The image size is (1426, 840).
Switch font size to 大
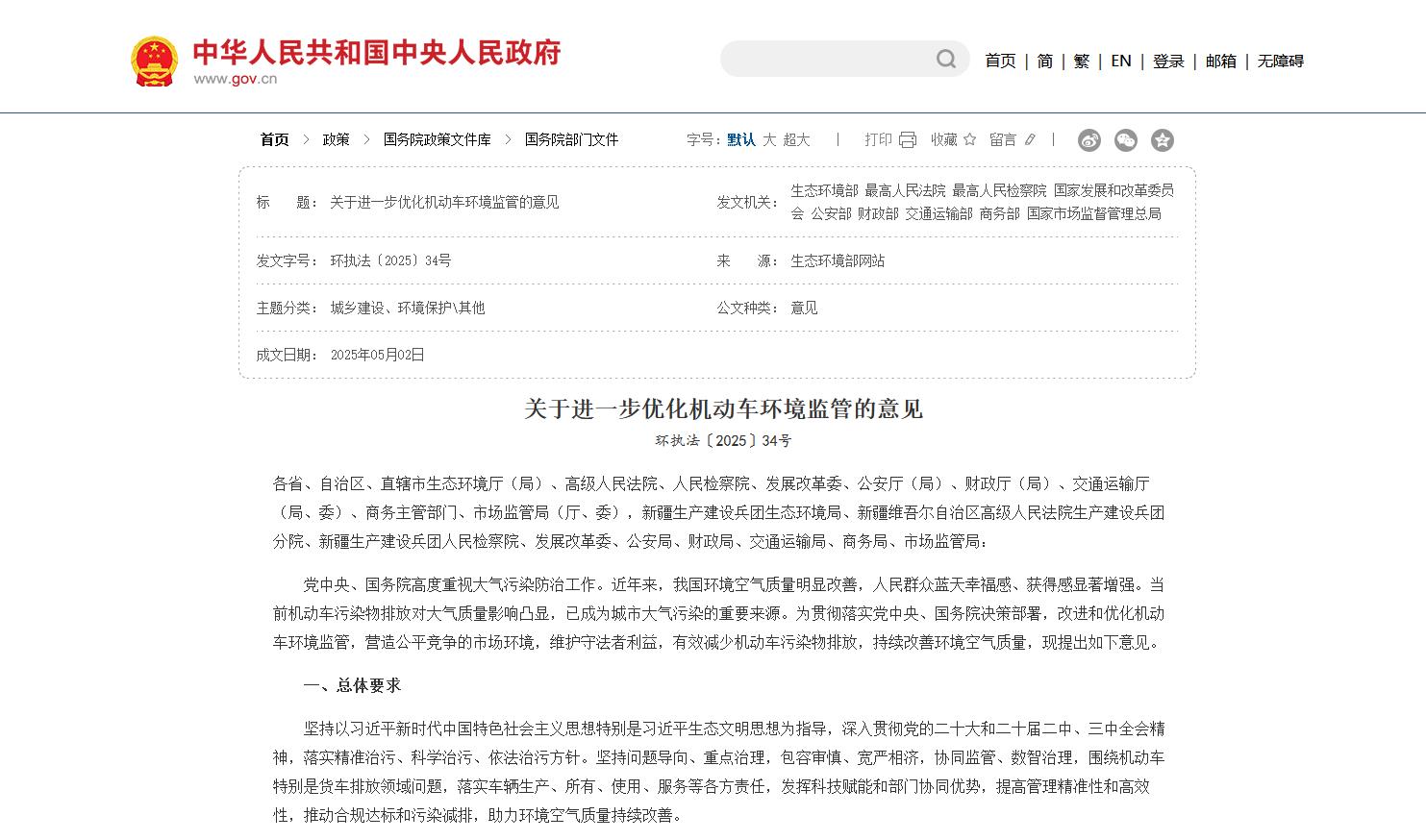769,140
